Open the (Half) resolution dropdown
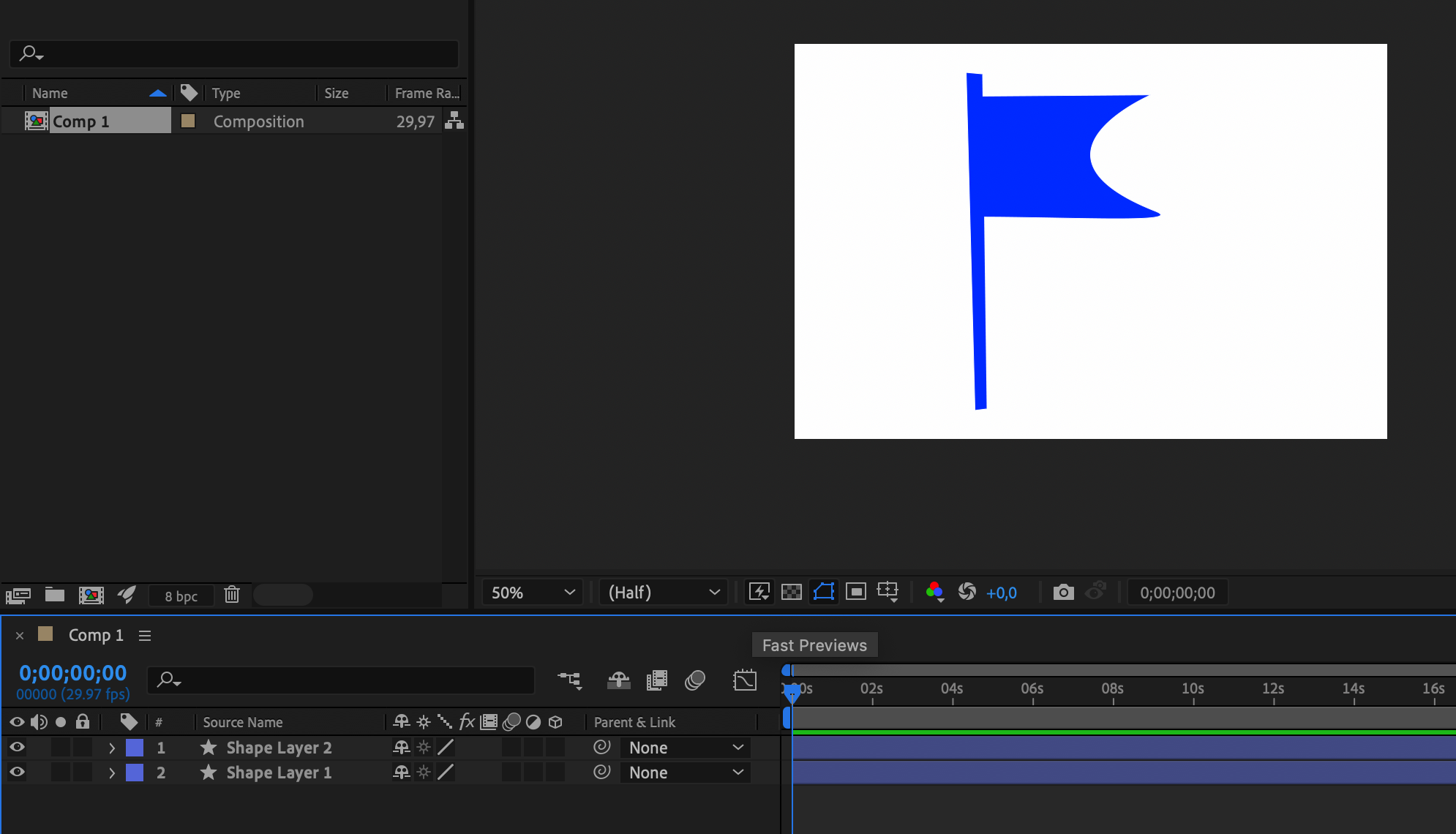The image size is (1456, 834). (664, 592)
